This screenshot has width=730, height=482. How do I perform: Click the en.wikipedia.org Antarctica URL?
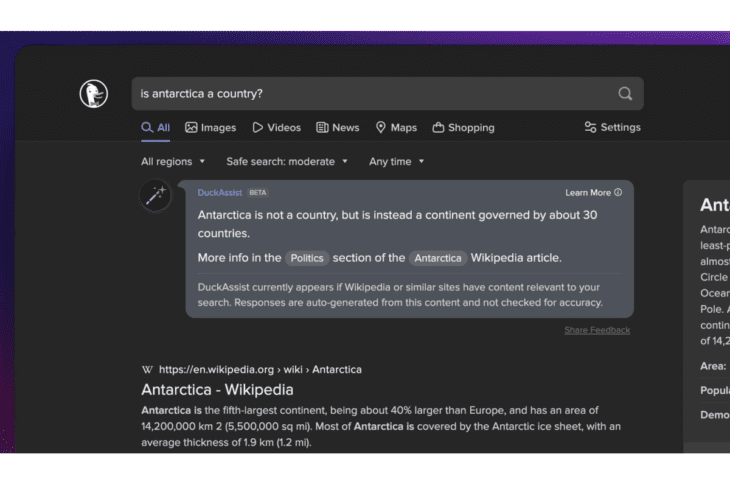[260, 370]
